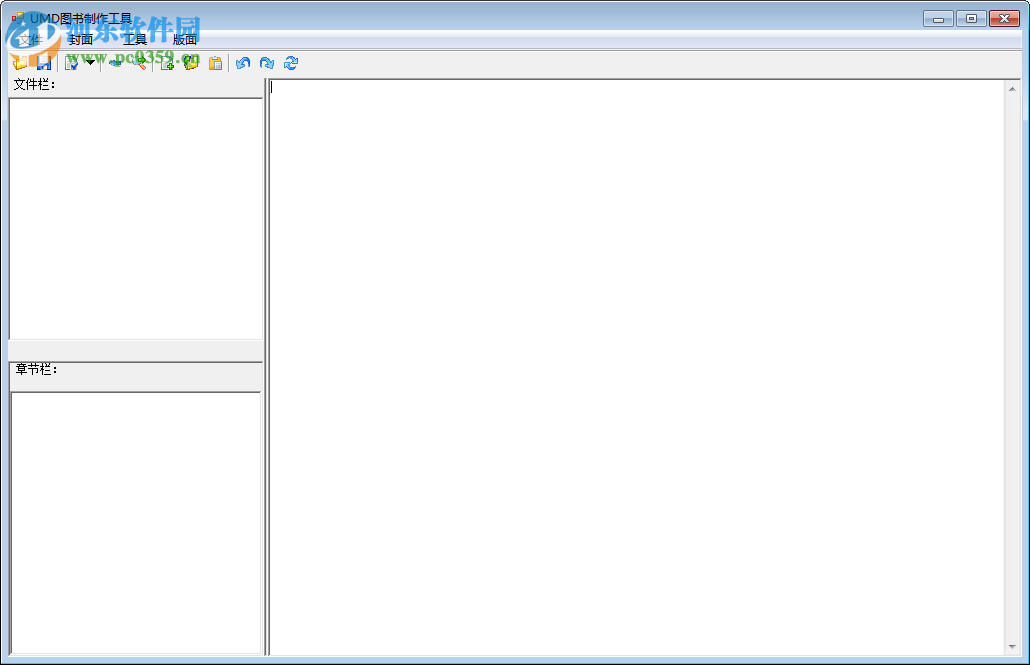Screen dimensions: 1030x665
Task: Click inside the 章节栏 chapter list panel
Action: pyautogui.click(x=136, y=523)
